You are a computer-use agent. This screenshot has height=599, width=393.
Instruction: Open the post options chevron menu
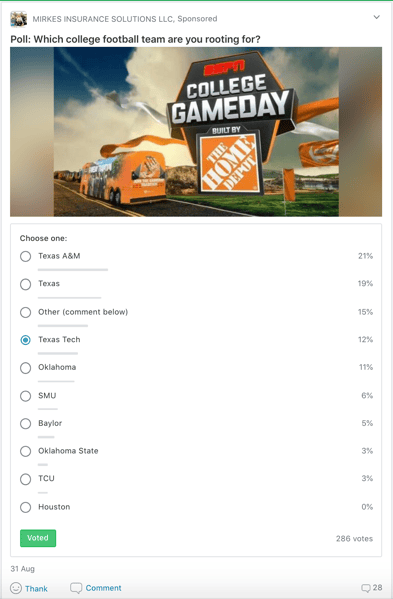tap(377, 17)
